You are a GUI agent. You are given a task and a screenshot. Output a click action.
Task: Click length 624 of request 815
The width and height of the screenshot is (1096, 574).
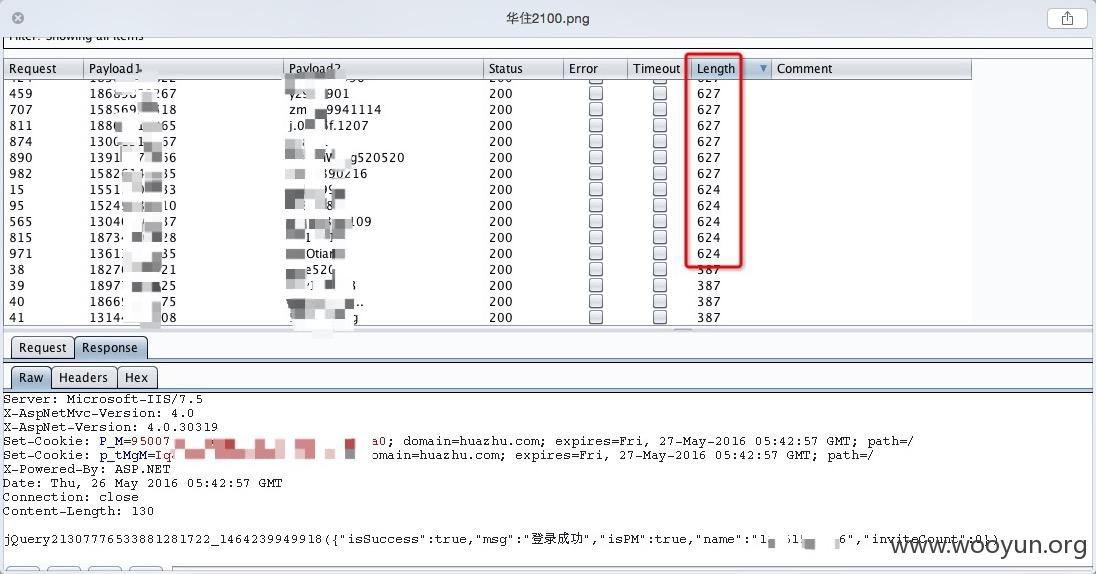tap(708, 238)
